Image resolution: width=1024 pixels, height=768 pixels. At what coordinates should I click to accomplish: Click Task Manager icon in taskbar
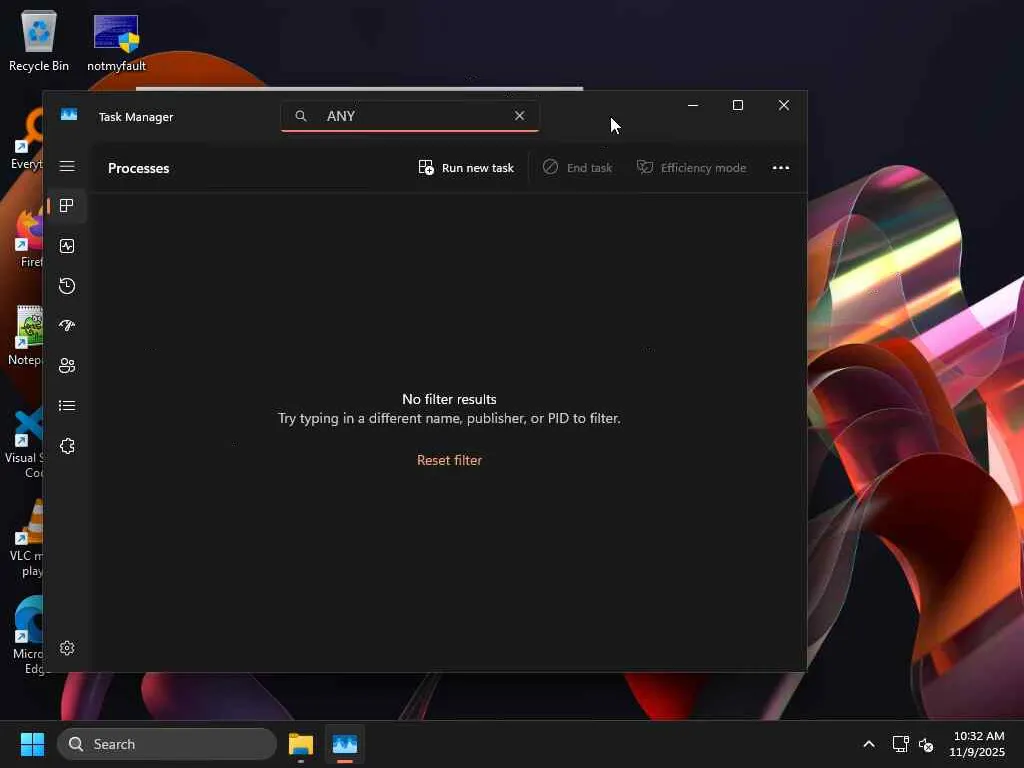345,744
